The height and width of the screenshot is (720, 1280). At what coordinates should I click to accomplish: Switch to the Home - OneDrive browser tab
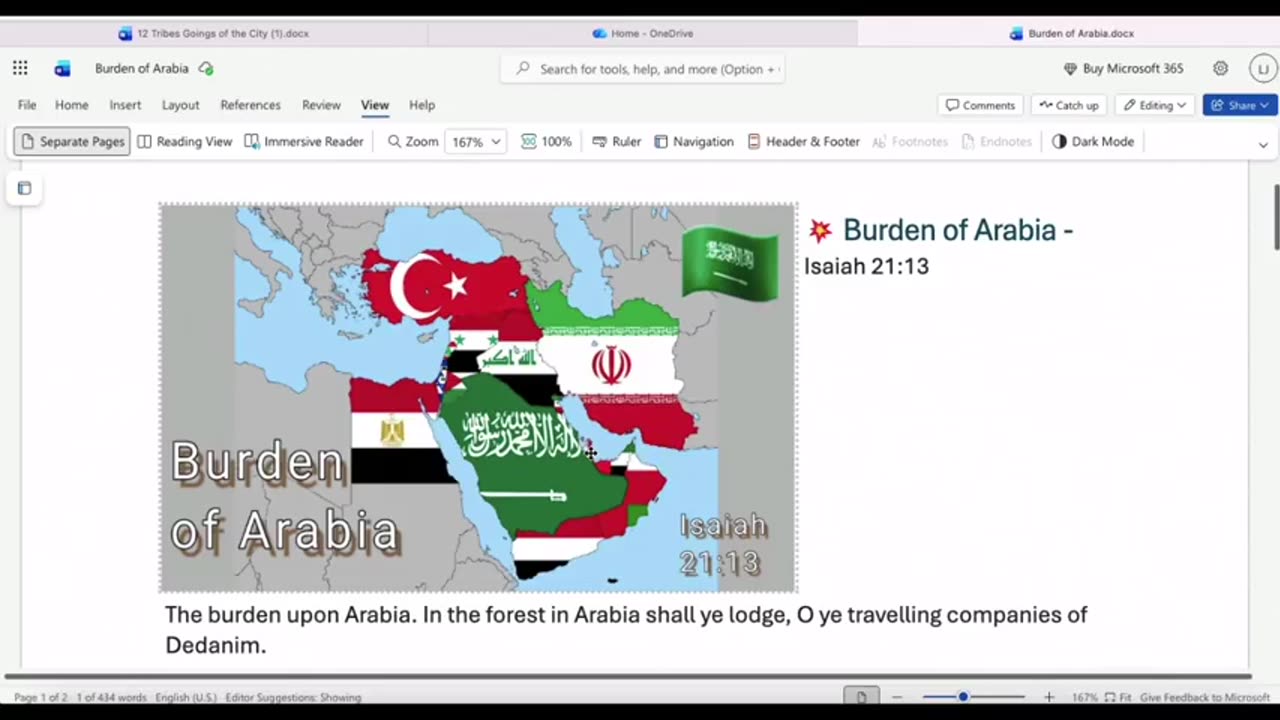pos(643,33)
